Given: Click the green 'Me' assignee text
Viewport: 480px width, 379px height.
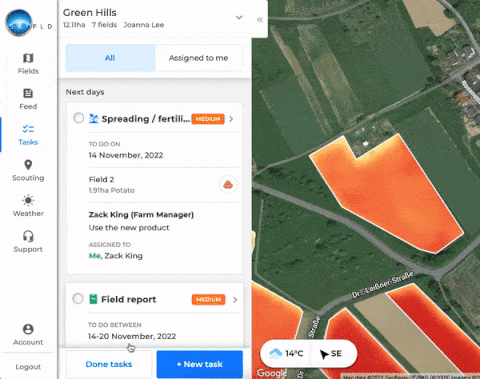Looking at the screenshot, I should point(95,256).
